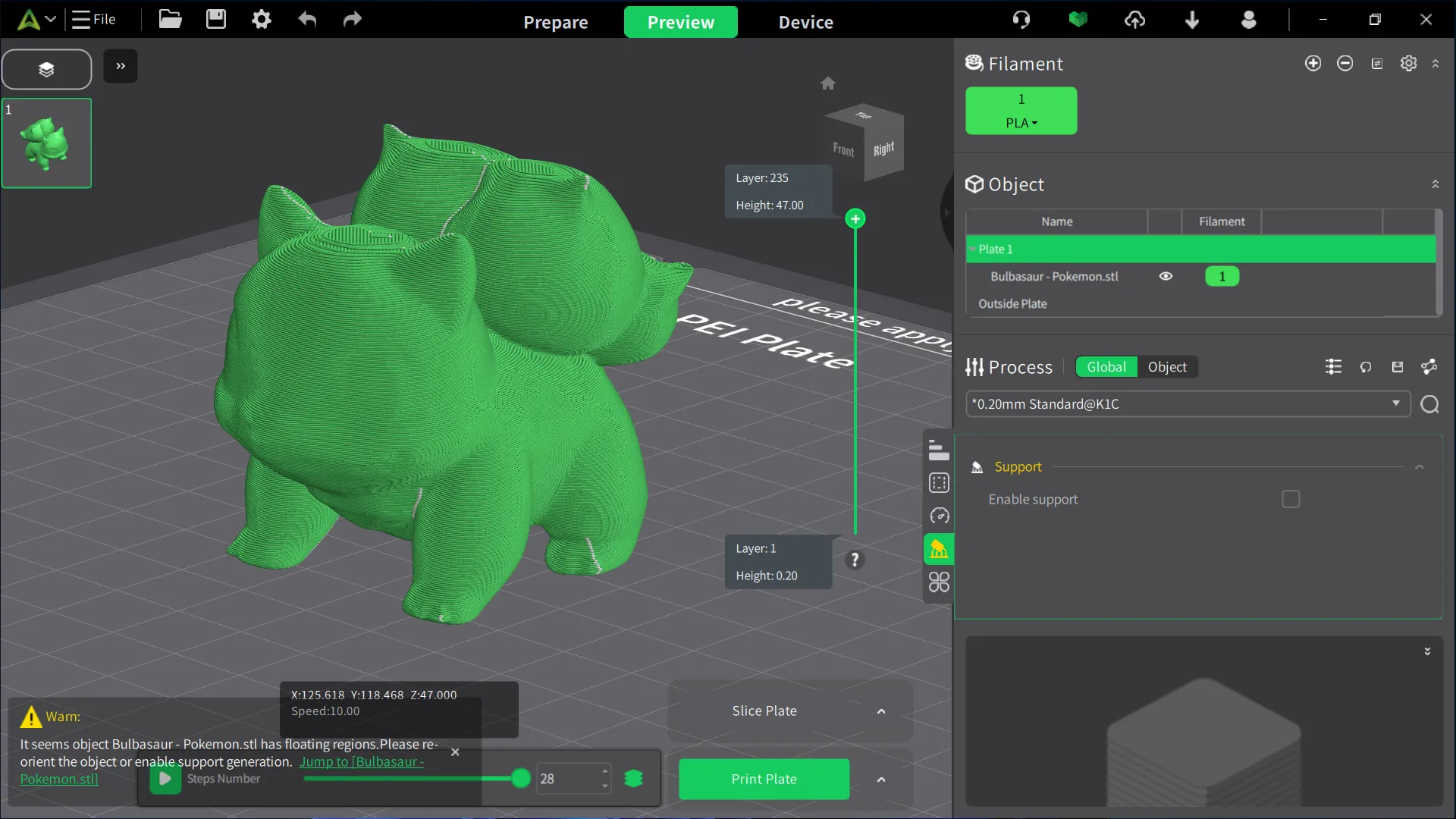Click the Steps Number slider handle

click(x=521, y=778)
